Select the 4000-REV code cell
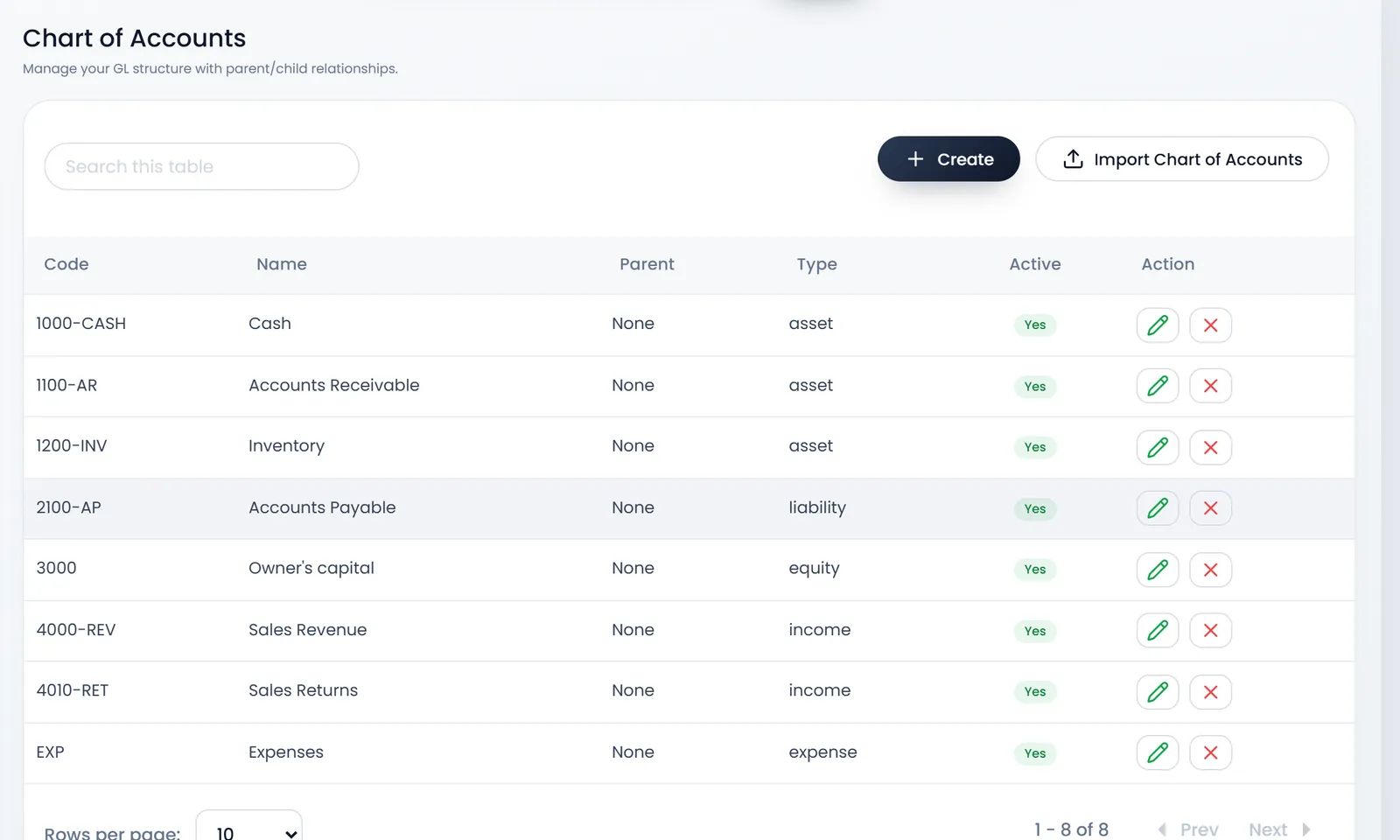 (x=76, y=630)
